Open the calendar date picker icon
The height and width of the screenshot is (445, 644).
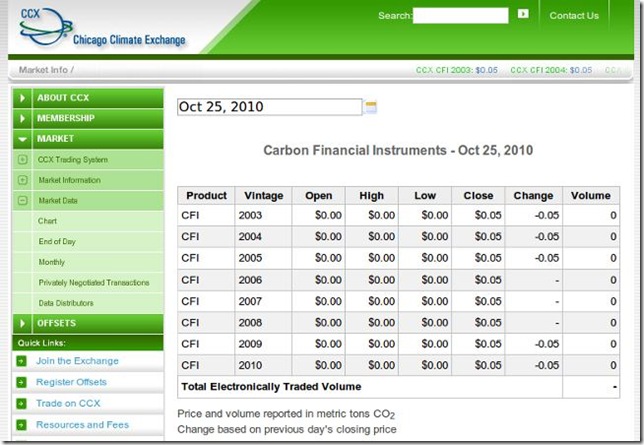tap(371, 107)
